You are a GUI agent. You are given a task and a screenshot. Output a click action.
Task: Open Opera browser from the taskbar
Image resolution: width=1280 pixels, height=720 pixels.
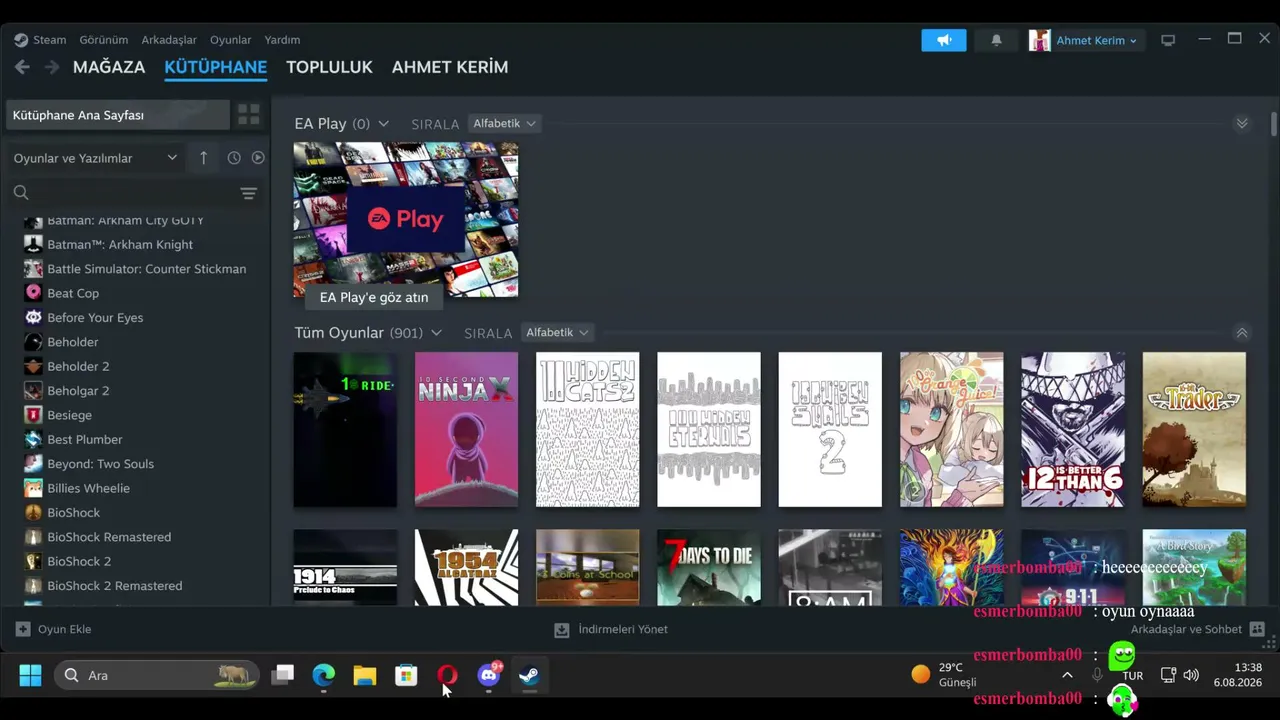click(x=447, y=675)
